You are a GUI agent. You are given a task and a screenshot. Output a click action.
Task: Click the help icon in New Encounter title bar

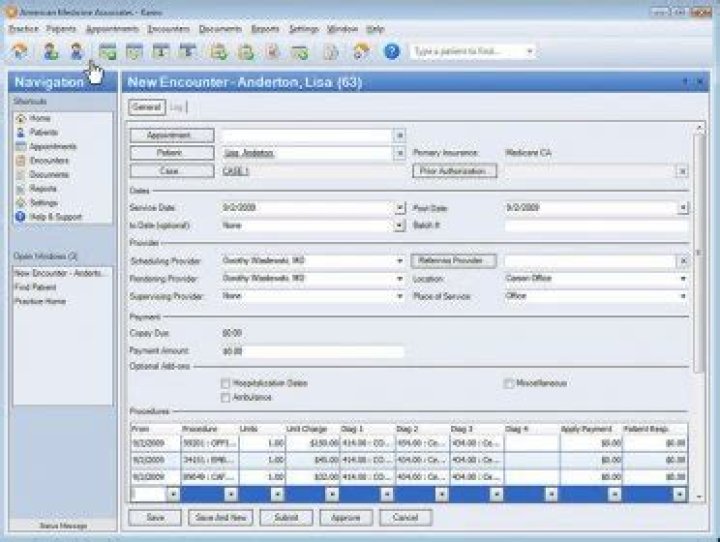tap(685, 82)
